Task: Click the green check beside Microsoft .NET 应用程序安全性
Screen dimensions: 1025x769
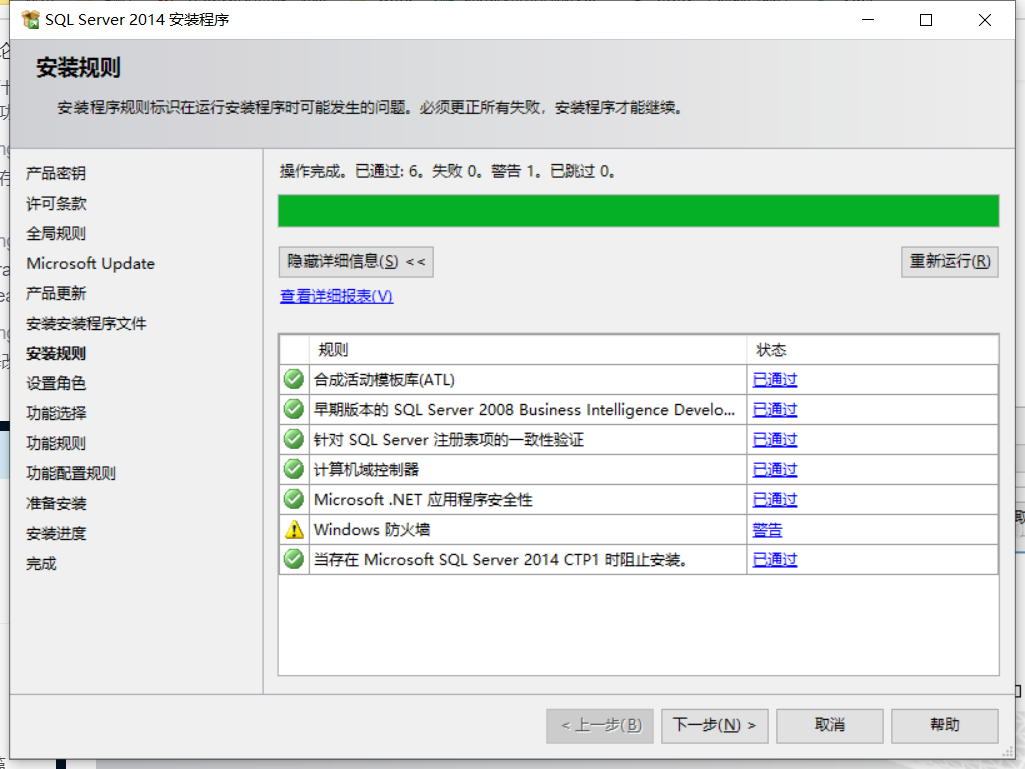Action: coord(293,499)
